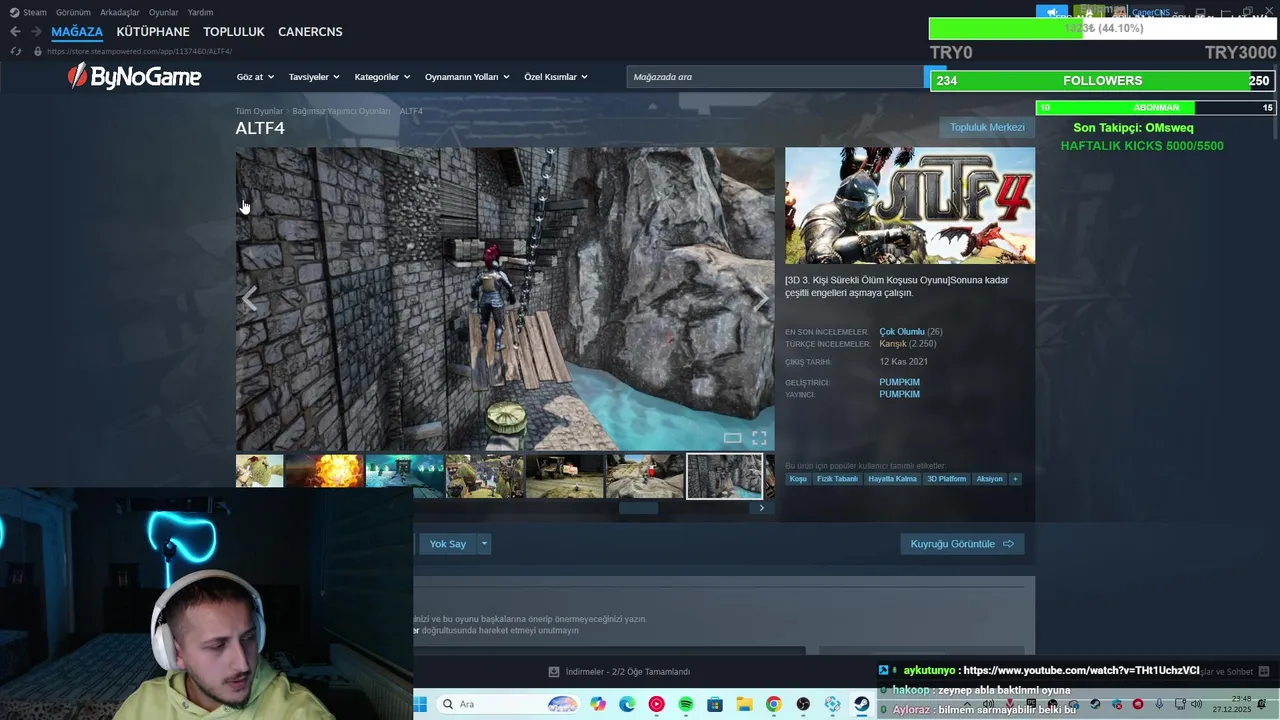
Task: Select the Hayatta Kalma tag
Action: click(x=892, y=479)
